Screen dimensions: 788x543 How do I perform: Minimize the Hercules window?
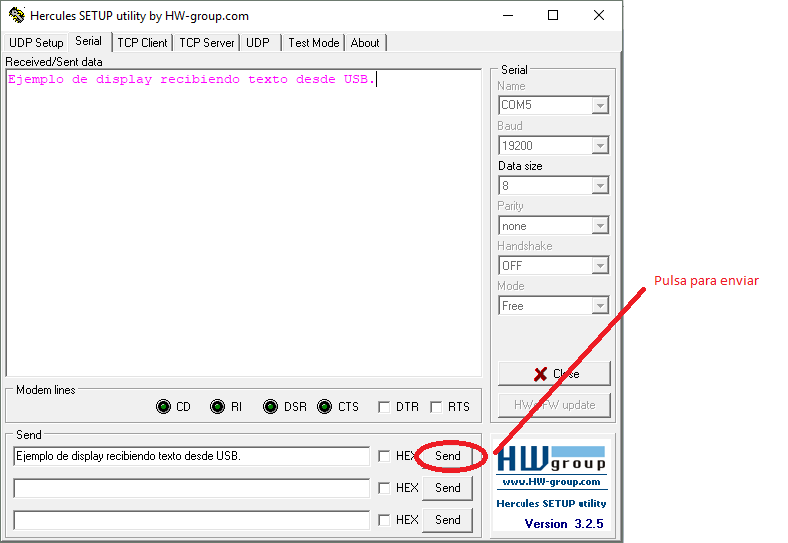[x=508, y=16]
